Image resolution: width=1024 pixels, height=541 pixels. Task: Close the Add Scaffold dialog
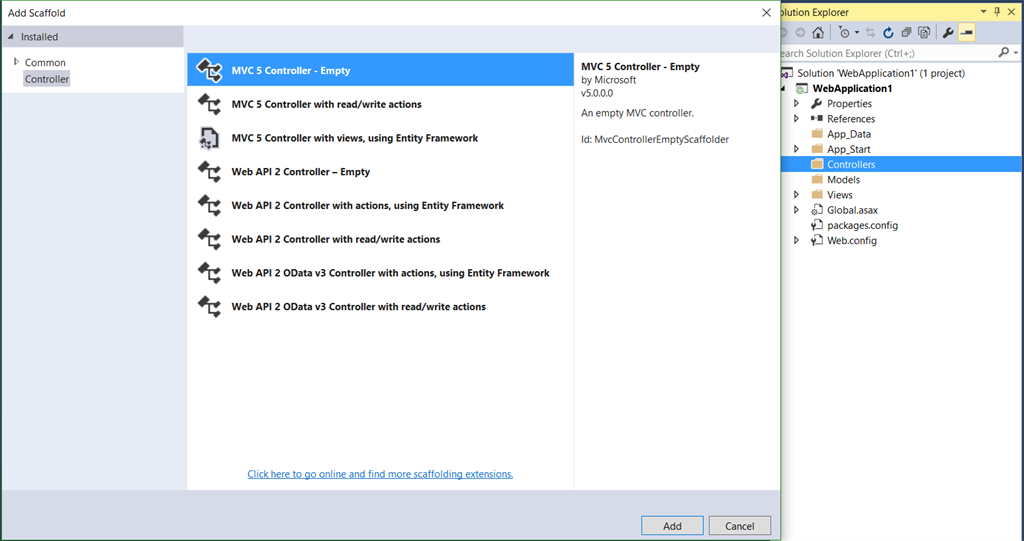click(766, 12)
